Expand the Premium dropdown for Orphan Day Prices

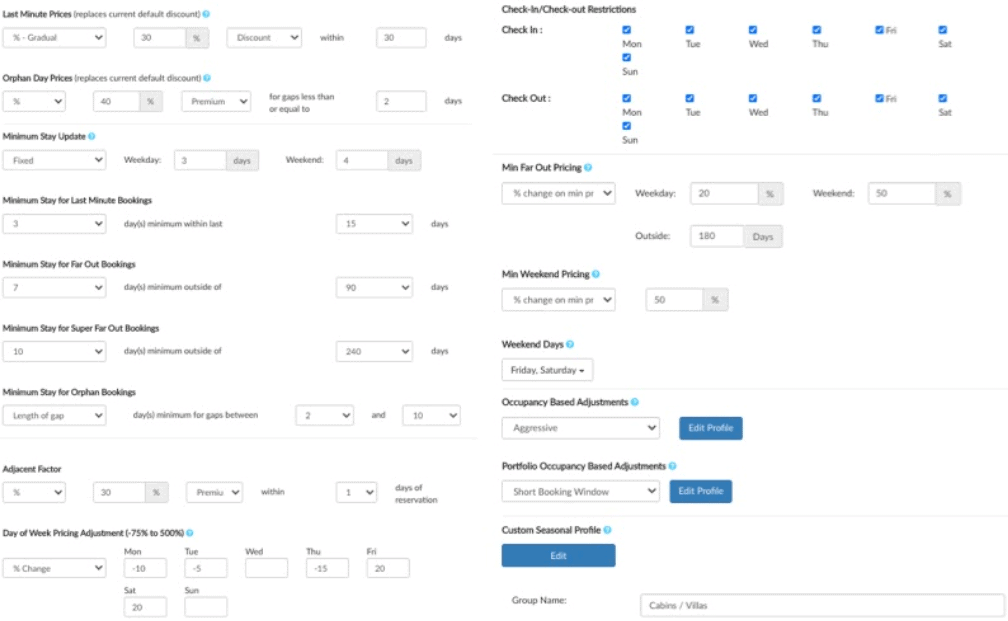click(x=216, y=101)
